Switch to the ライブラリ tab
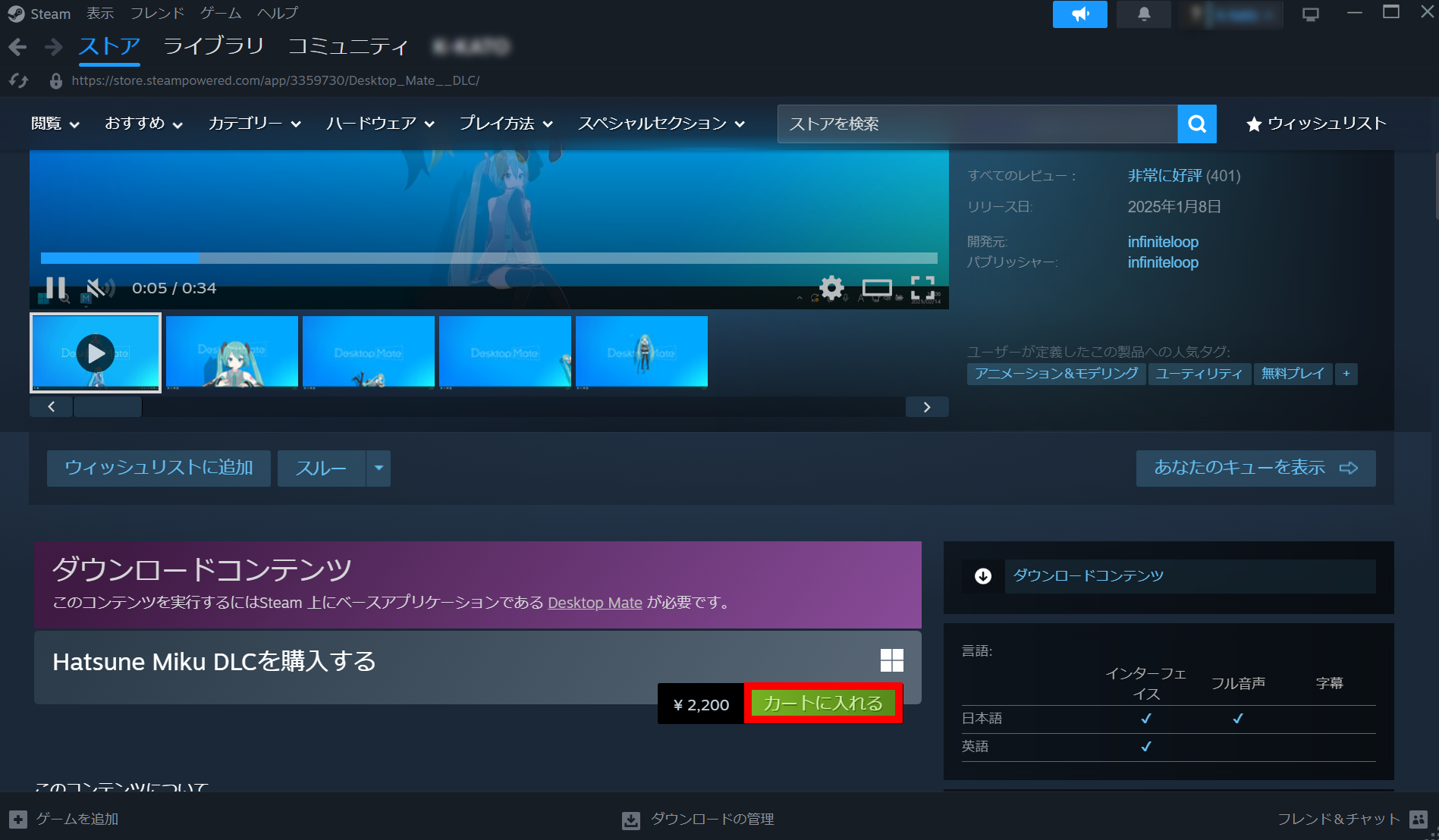 click(x=213, y=46)
